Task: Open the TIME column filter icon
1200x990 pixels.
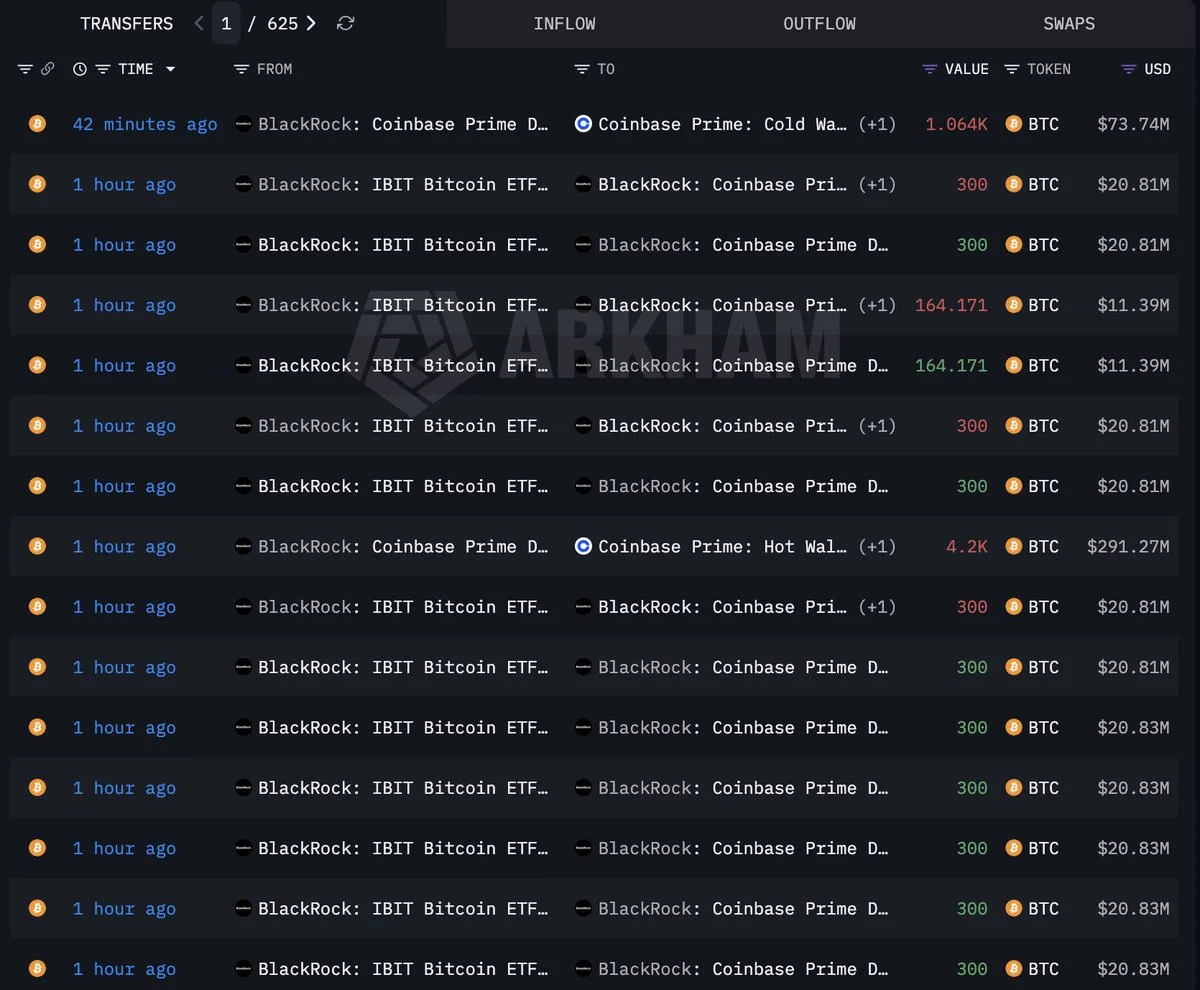Action: (103, 69)
